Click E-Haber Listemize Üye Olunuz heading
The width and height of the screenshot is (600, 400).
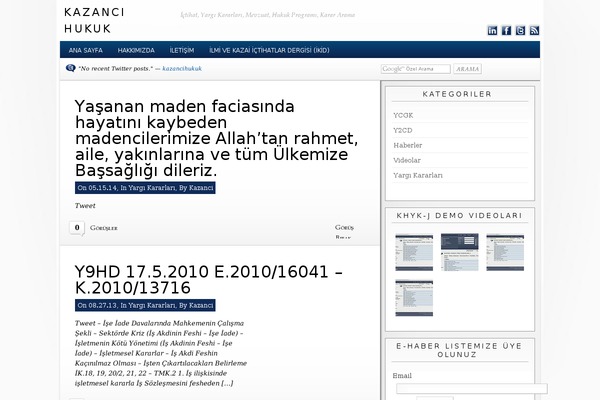coord(459,350)
